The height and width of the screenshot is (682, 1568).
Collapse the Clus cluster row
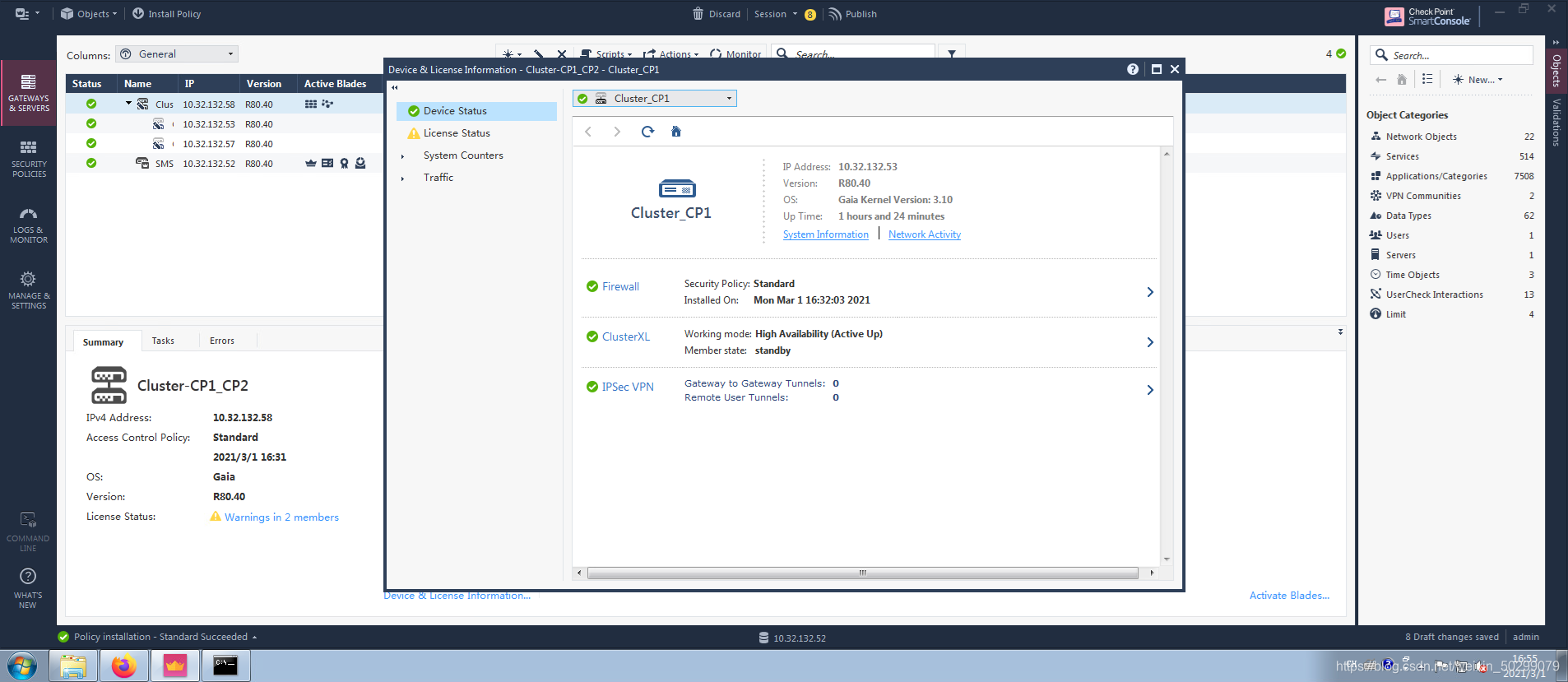pyautogui.click(x=128, y=104)
